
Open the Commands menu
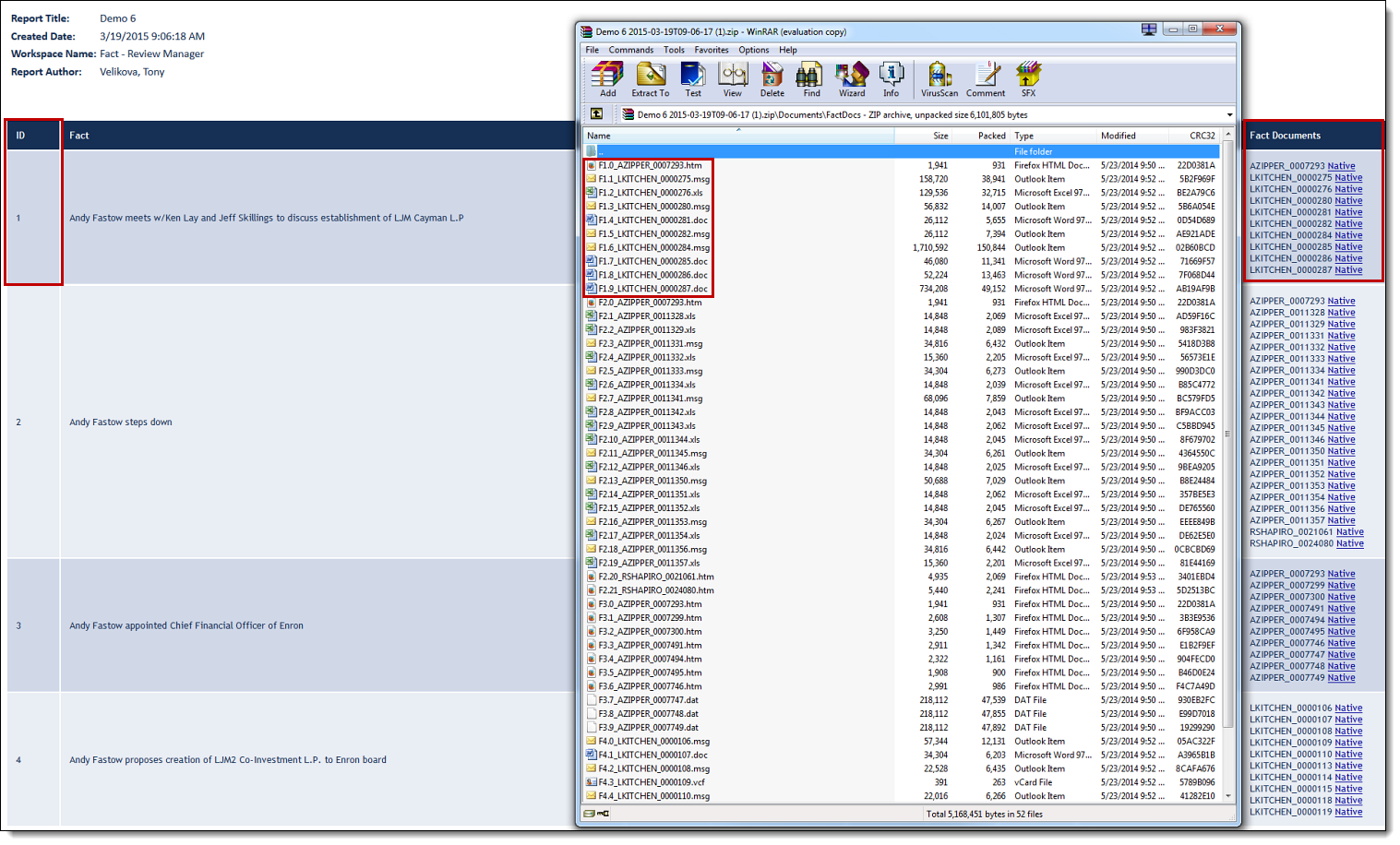click(630, 50)
